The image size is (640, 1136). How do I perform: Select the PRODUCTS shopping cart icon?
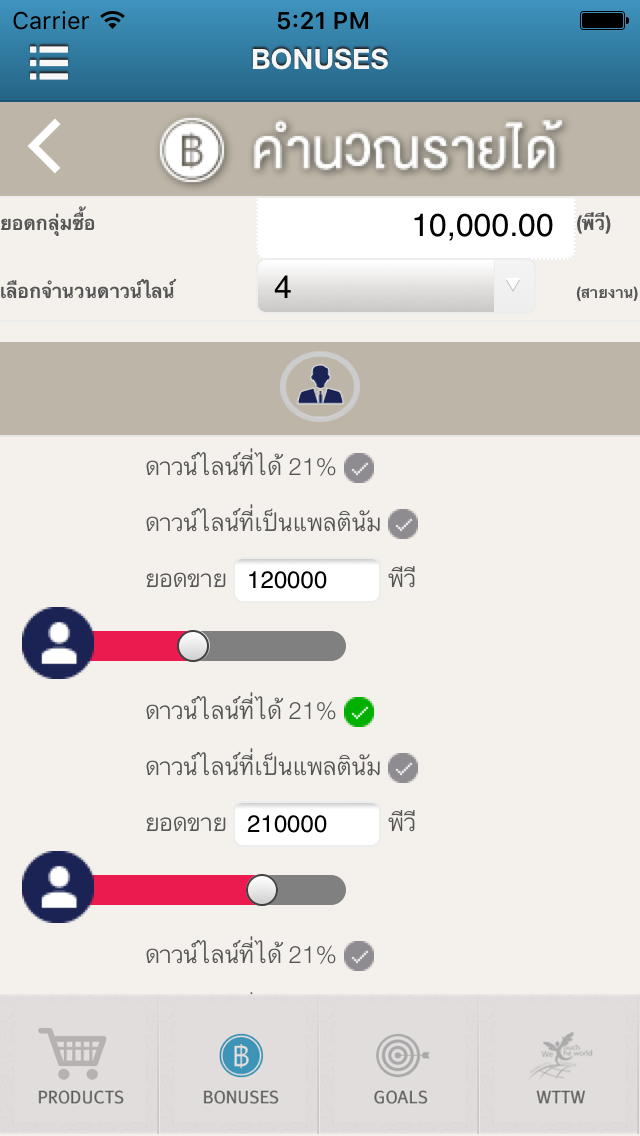tap(79, 1053)
